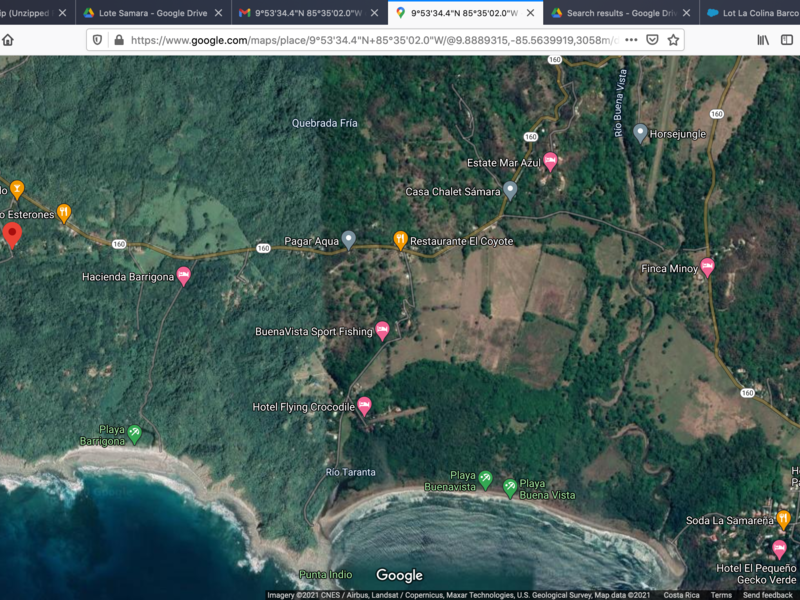Close the Unzipped tab
Viewport: 800px width, 600px height.
click(62, 13)
